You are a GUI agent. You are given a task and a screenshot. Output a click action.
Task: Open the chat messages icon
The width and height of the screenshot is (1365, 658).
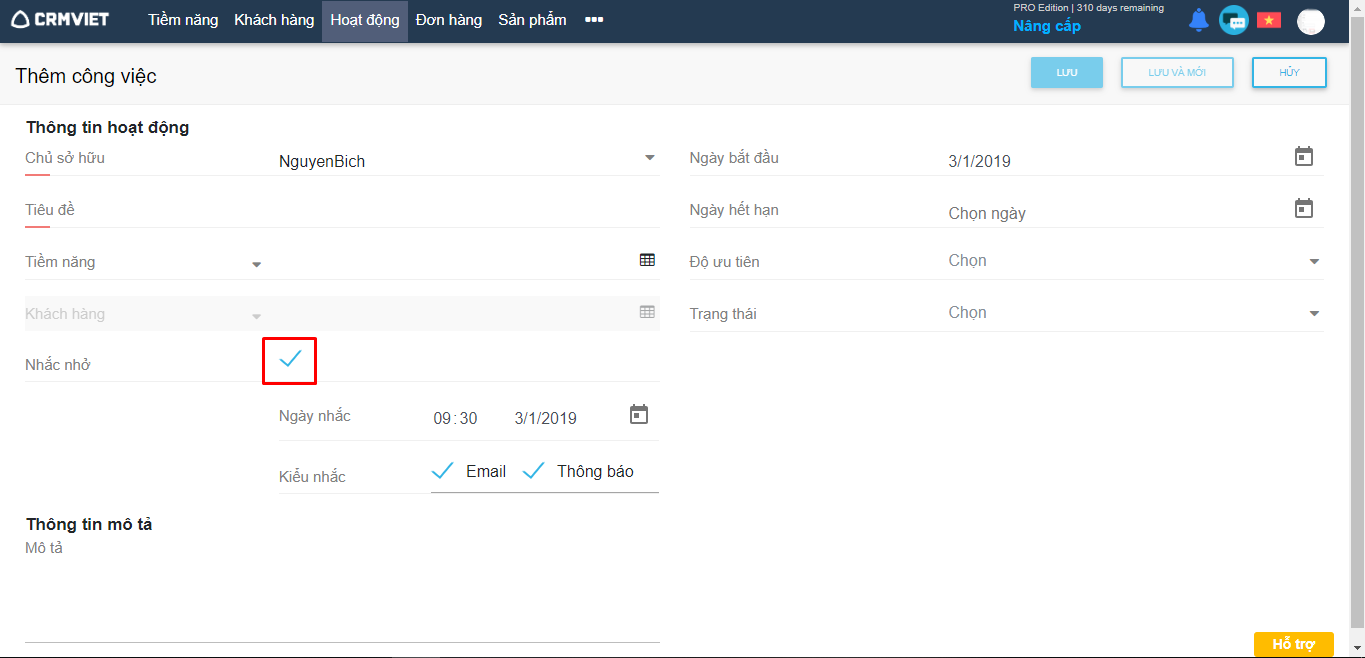coord(1234,20)
